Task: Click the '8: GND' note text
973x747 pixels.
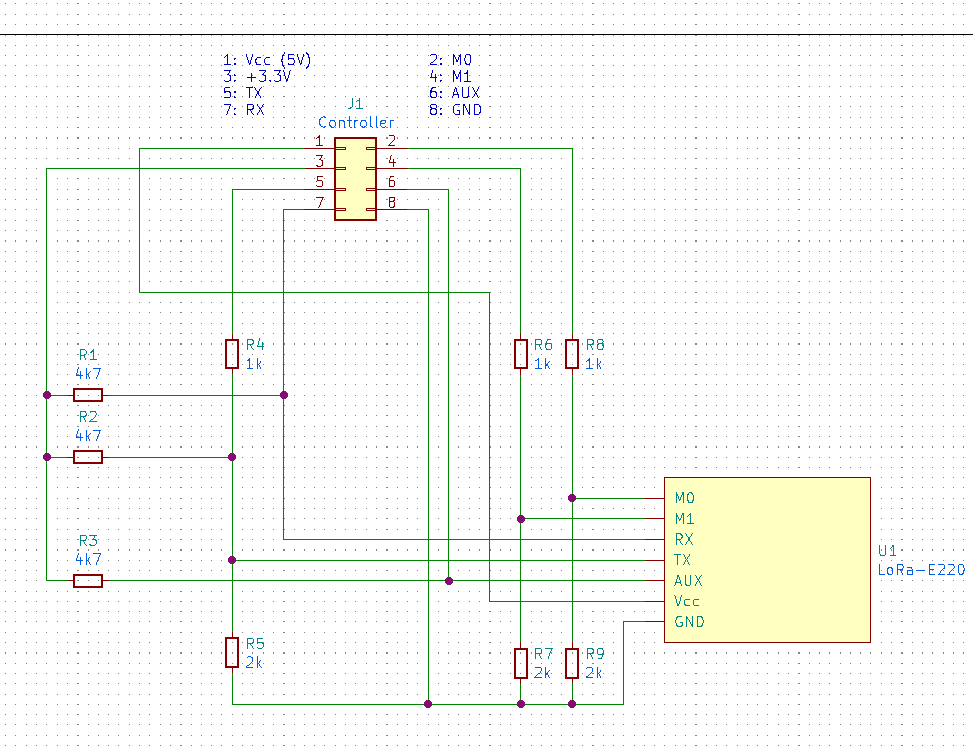Action: [x=455, y=110]
